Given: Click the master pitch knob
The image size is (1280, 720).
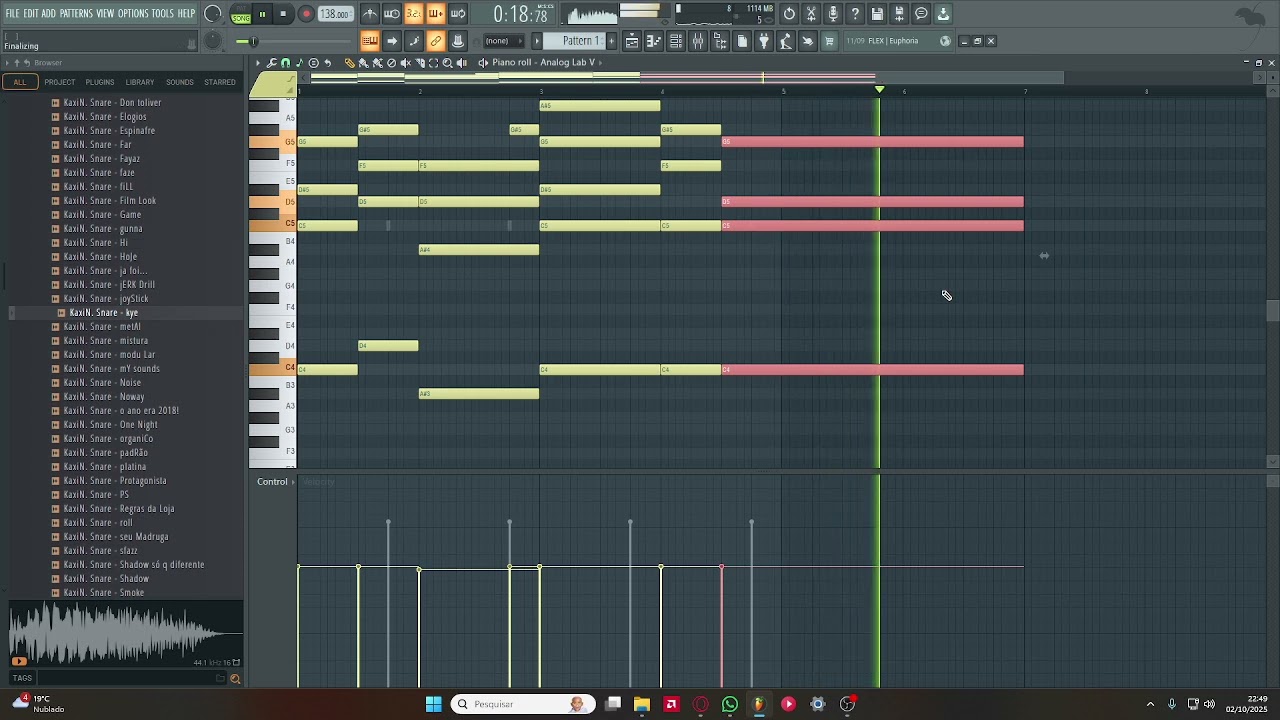Looking at the screenshot, I should 213,41.
